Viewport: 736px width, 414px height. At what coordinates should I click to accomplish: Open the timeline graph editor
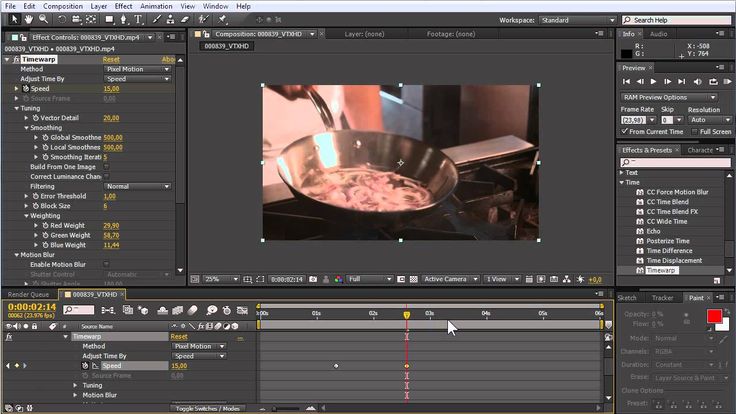[242, 310]
